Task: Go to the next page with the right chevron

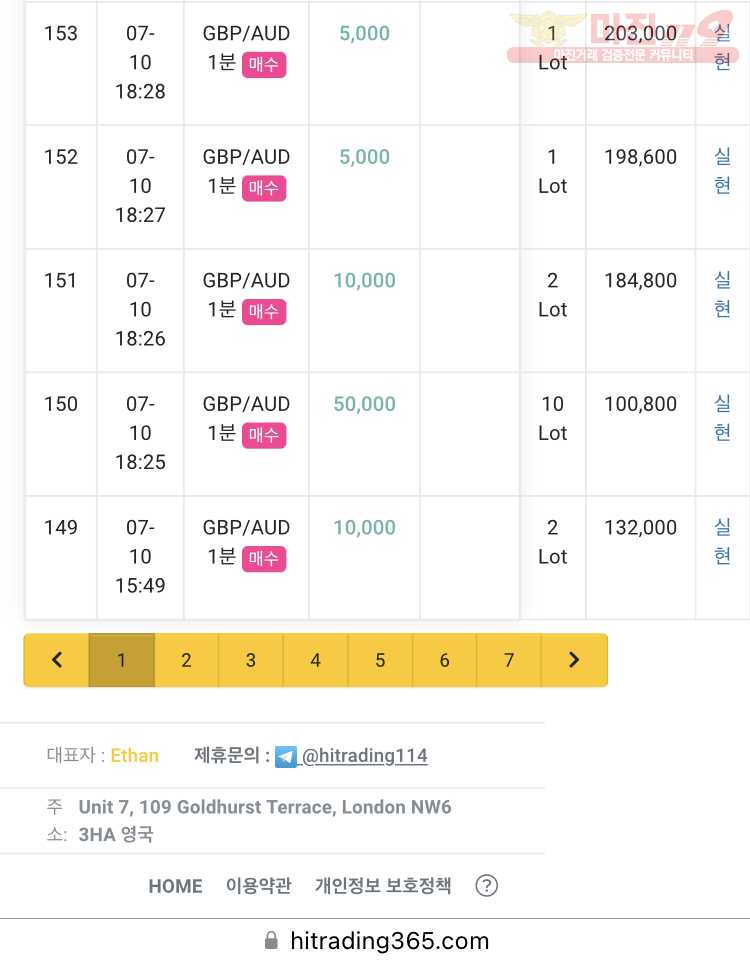Action: 574,660
